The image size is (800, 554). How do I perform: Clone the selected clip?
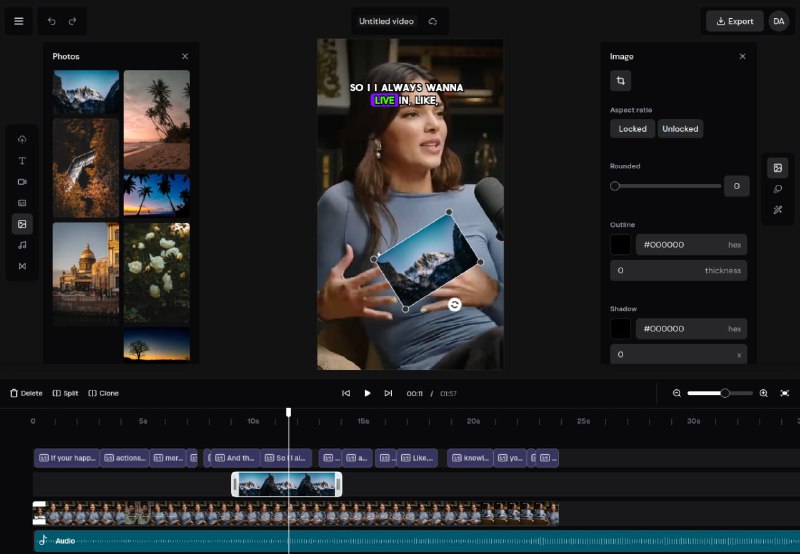pyautogui.click(x=103, y=393)
